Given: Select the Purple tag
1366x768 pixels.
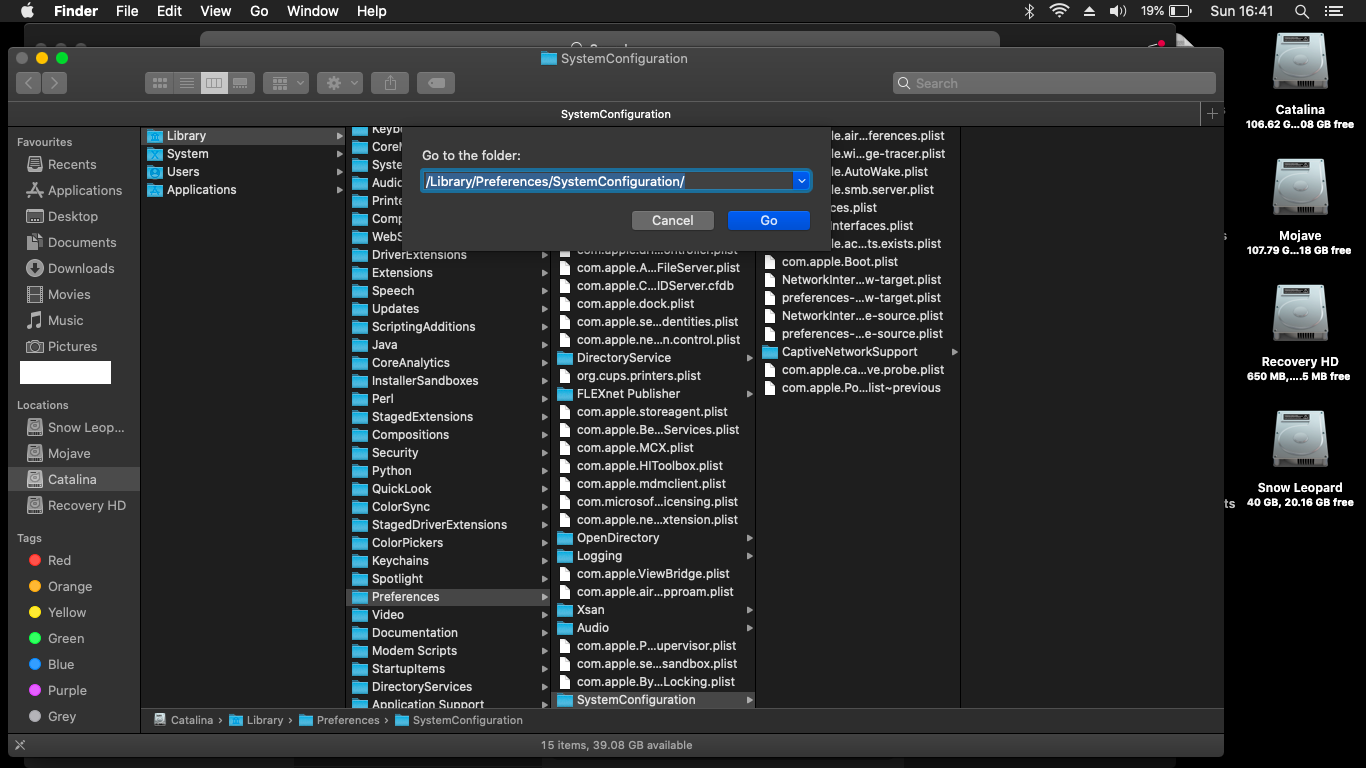Looking at the screenshot, I should tap(67, 691).
